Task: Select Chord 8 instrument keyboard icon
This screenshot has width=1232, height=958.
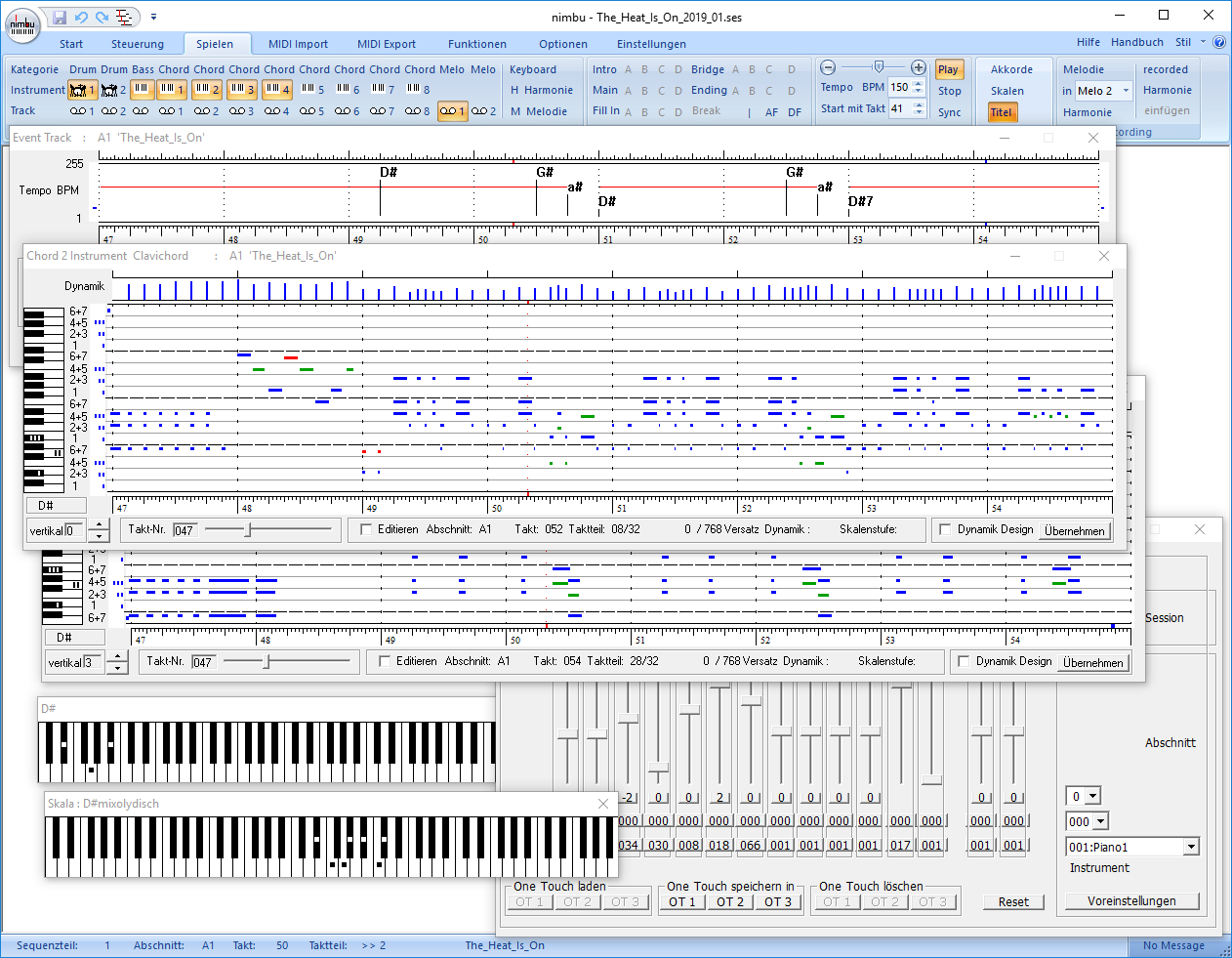Action: [418, 90]
